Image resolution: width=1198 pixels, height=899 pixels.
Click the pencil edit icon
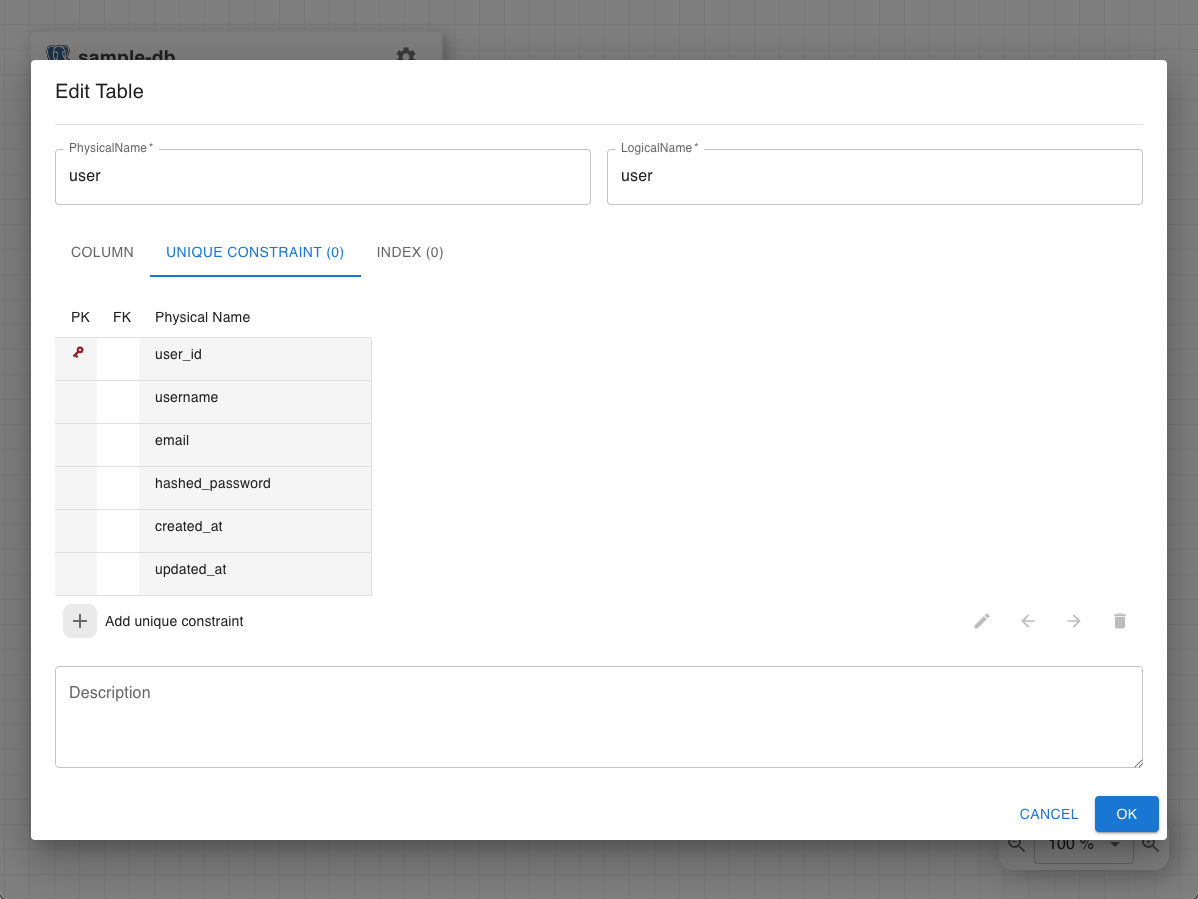(x=982, y=621)
